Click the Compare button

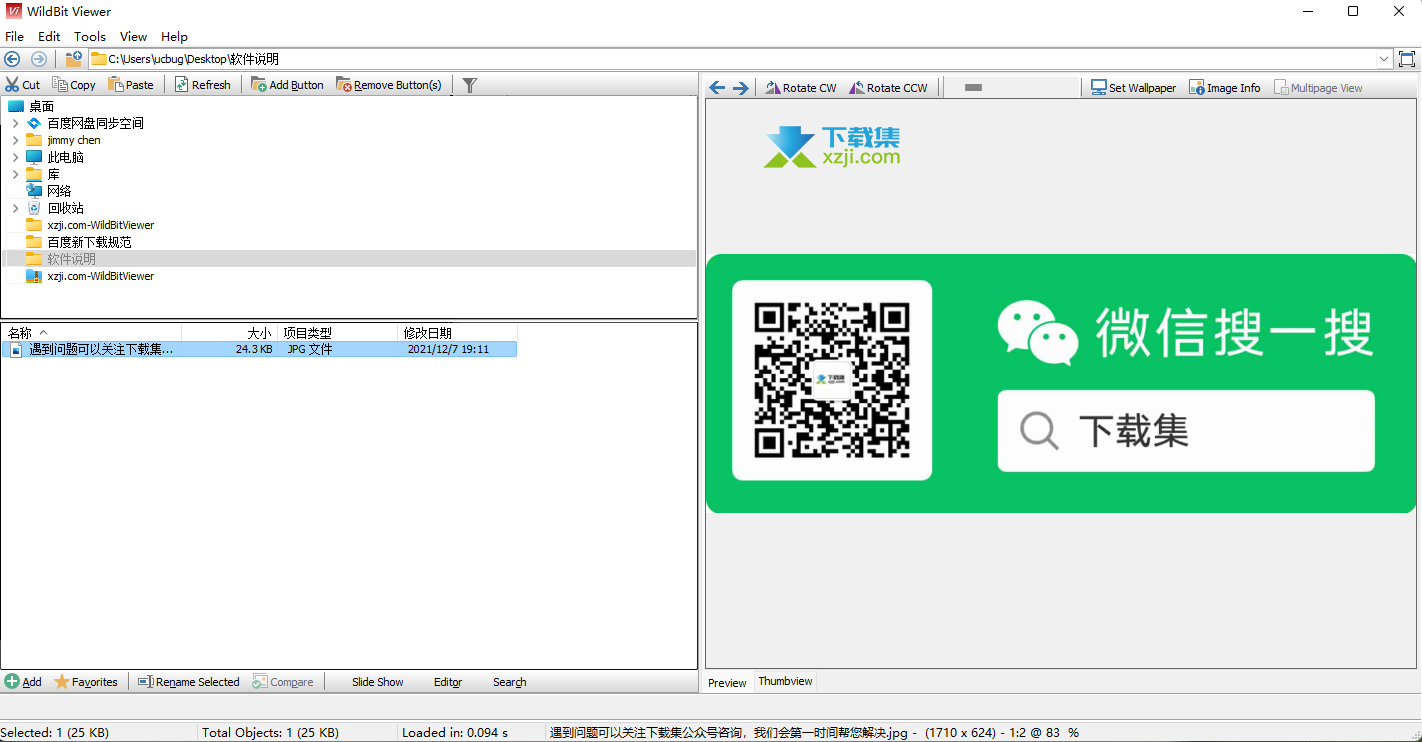pyautogui.click(x=283, y=682)
